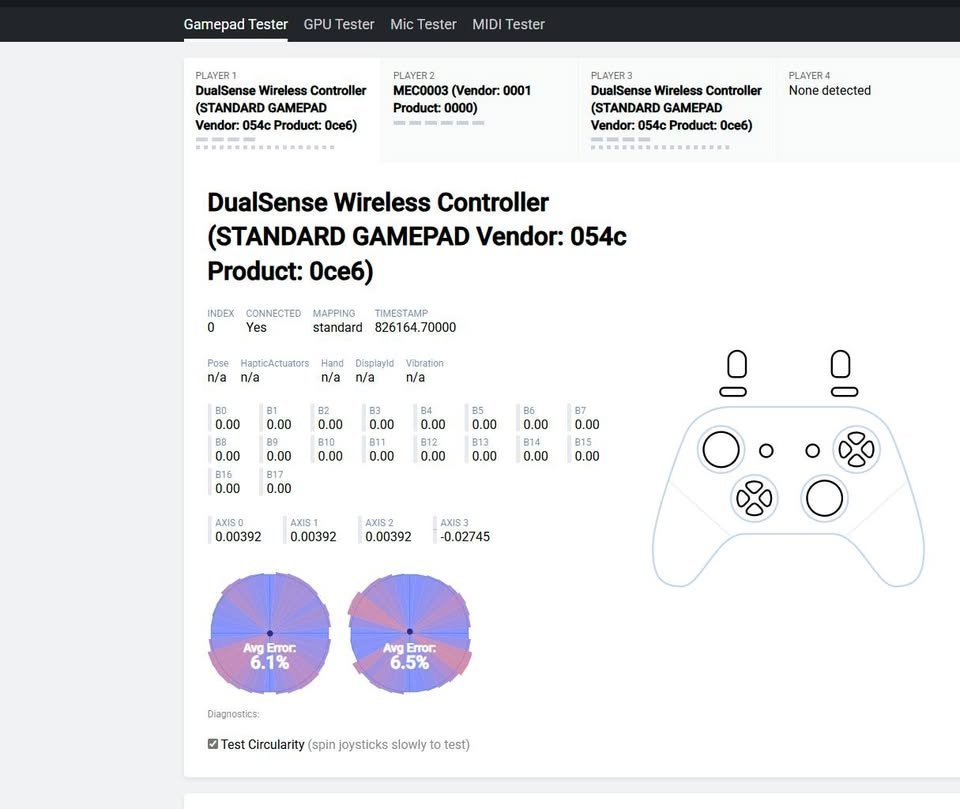Click the AXIS 3 value -0.02745
This screenshot has height=809, width=960.
(x=465, y=536)
